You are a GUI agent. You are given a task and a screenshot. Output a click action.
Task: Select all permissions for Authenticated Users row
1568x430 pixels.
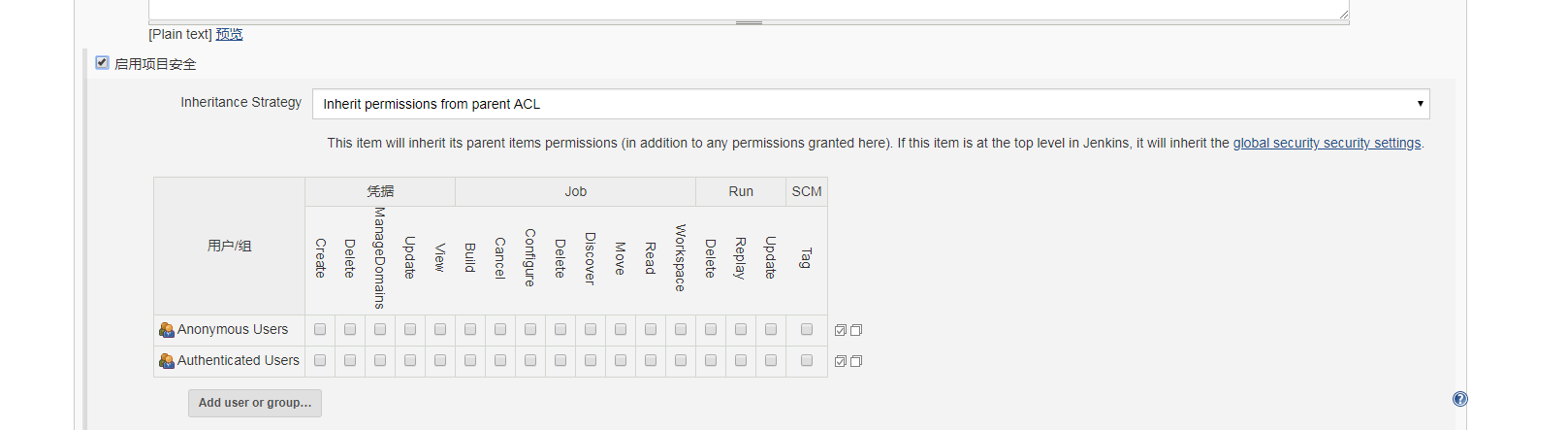pos(841,361)
